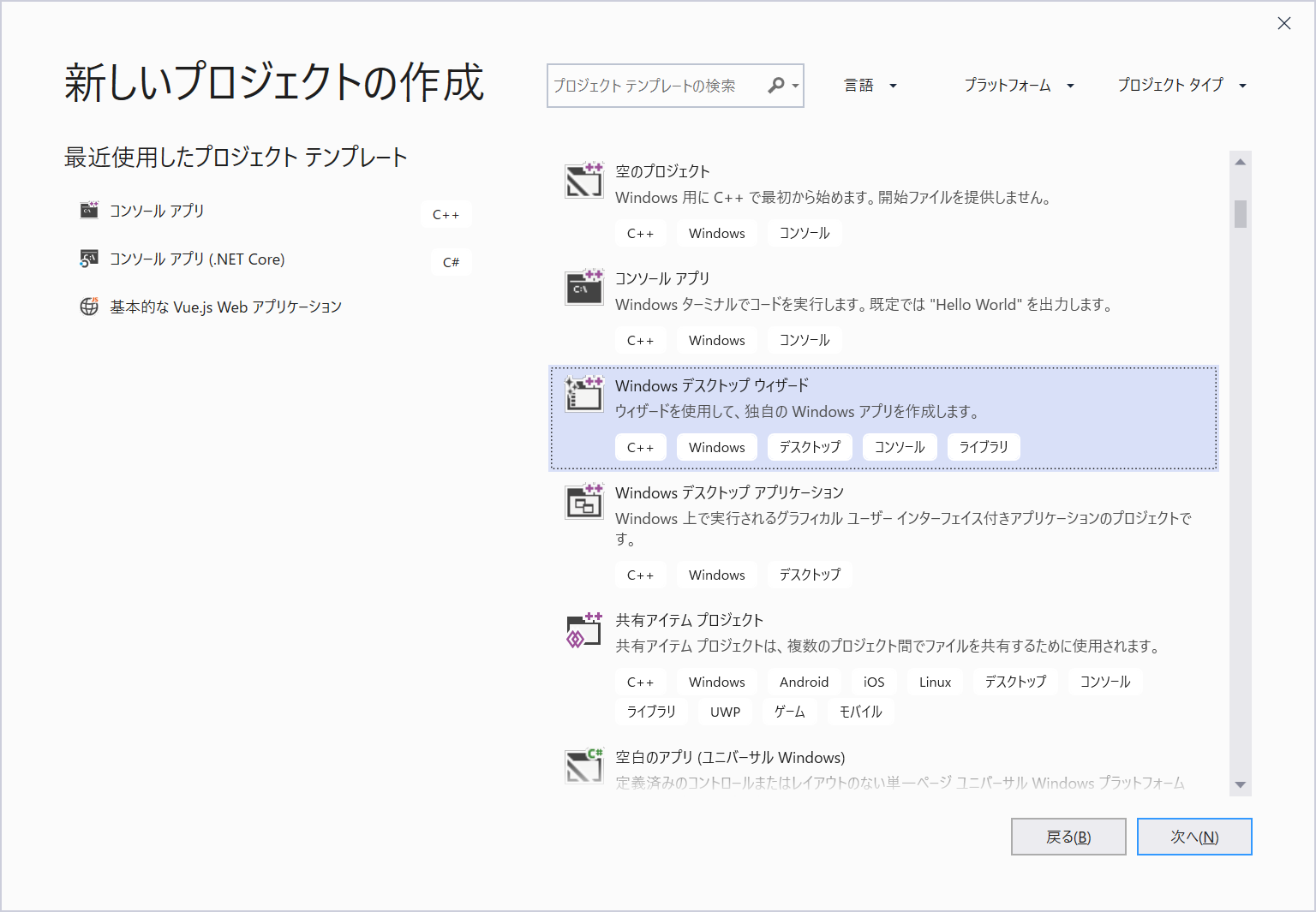Click the モバイル tag on 共有アイテム プロジェクト
Image resolution: width=1316 pixels, height=912 pixels.
coord(860,712)
